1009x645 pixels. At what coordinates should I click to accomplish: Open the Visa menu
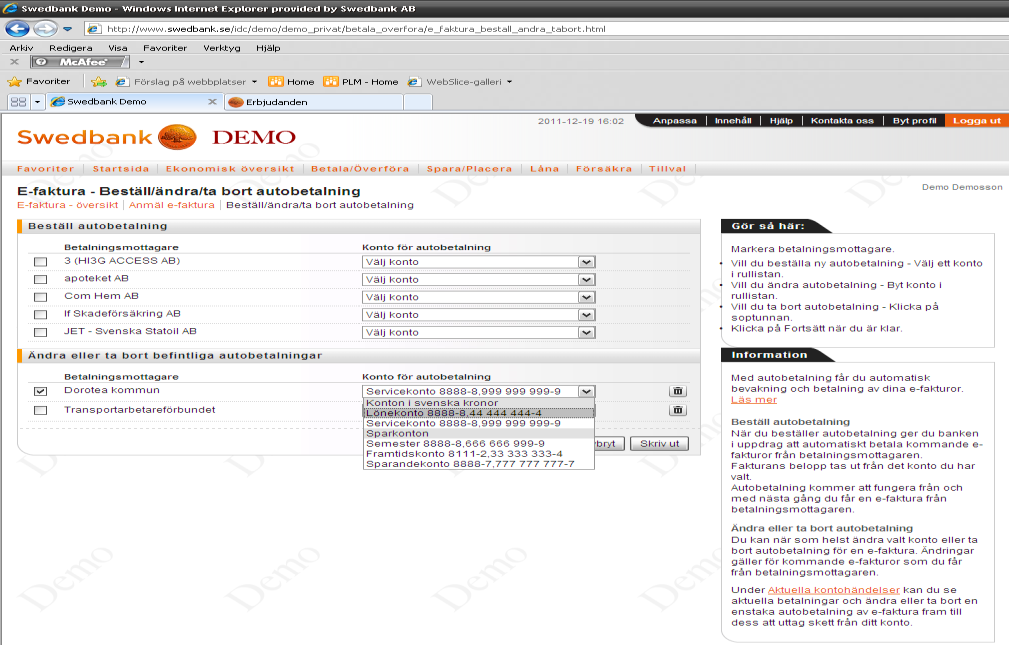(x=118, y=48)
